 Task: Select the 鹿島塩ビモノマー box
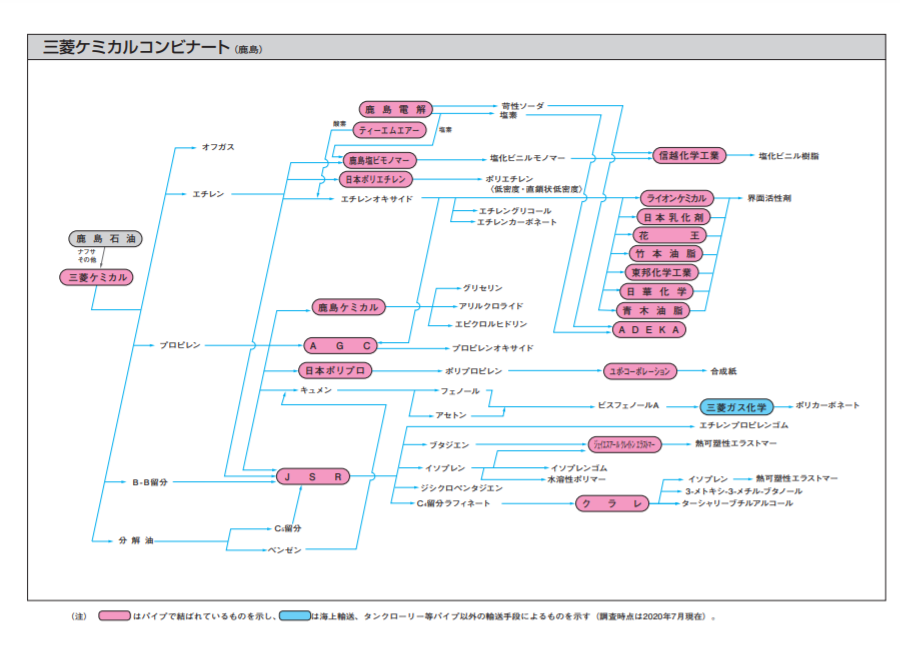click(x=379, y=160)
